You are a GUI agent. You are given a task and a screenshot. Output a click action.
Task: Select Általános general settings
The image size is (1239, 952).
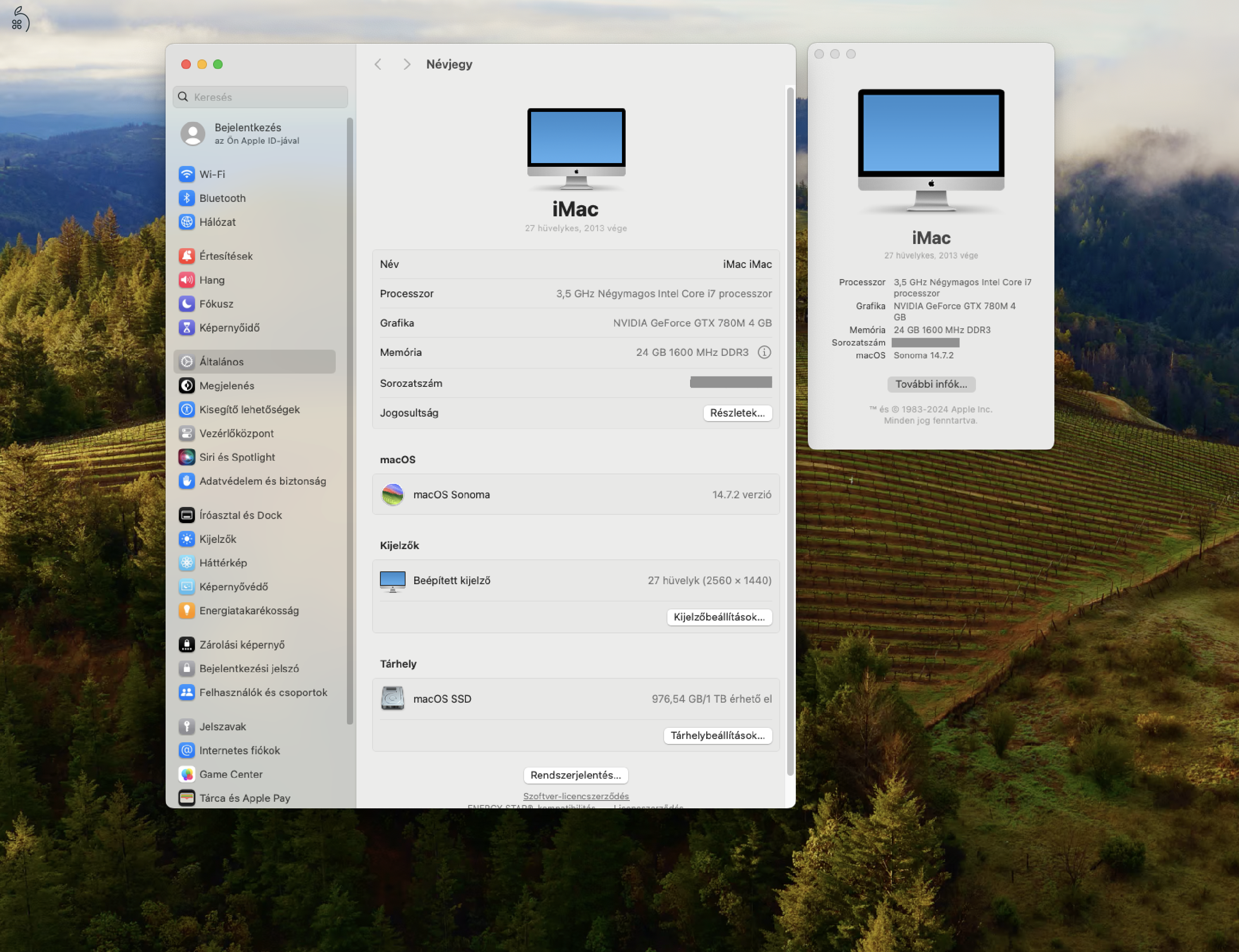pos(254,362)
